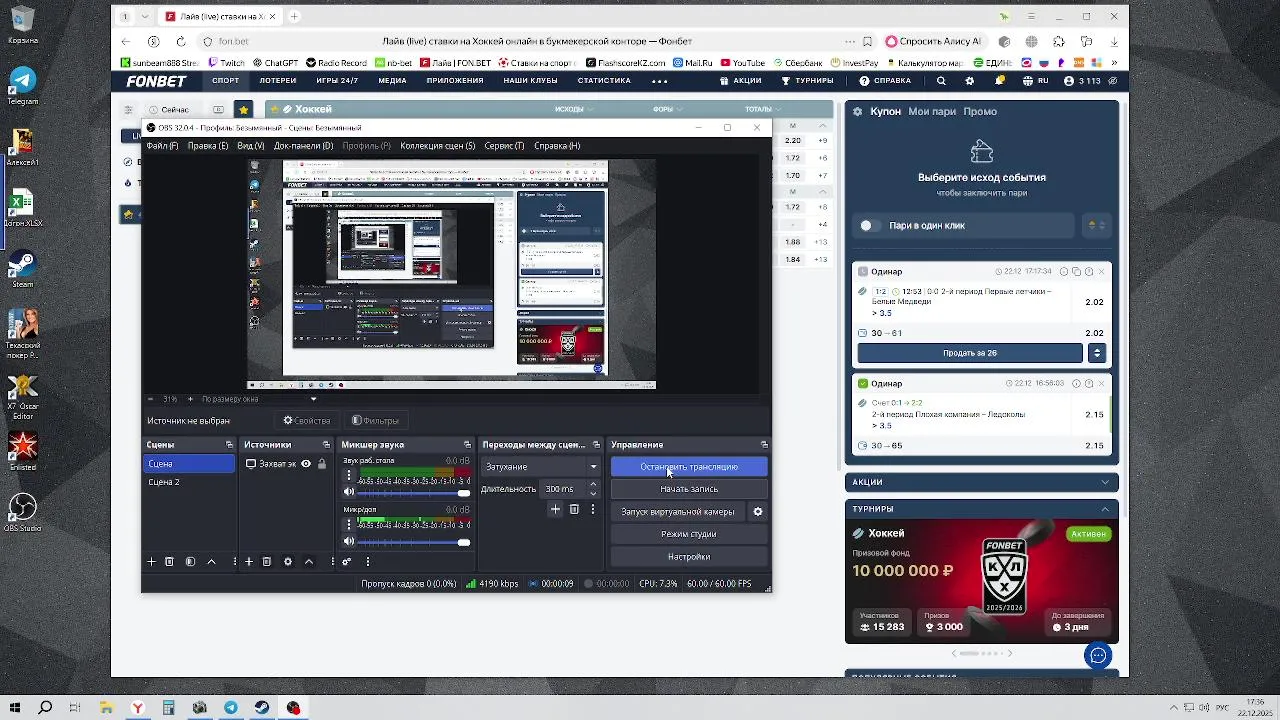Open the Правка menu in OBS
Viewport: 1280px width, 720px height.
coord(208,146)
